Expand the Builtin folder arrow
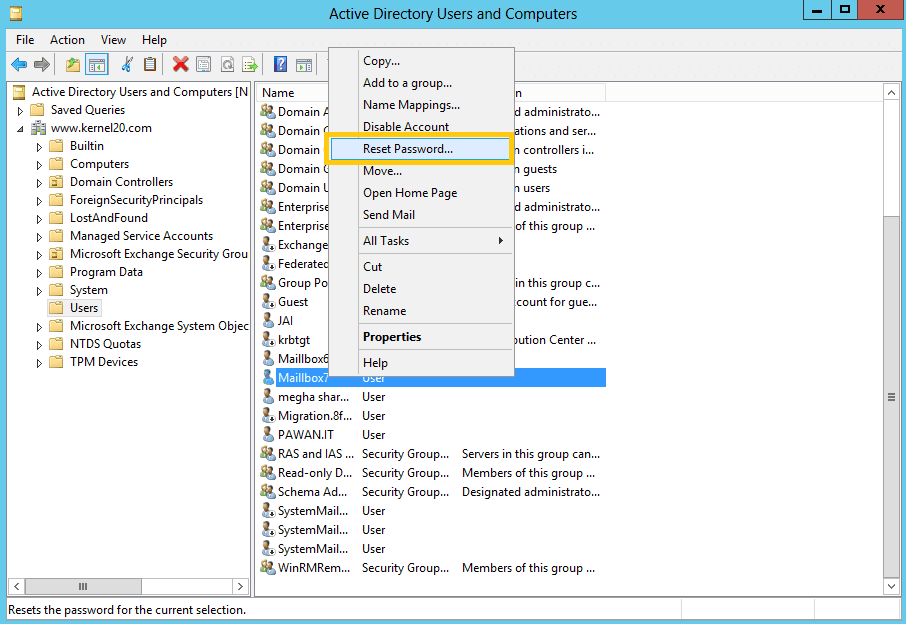The image size is (906, 624). pos(39,147)
